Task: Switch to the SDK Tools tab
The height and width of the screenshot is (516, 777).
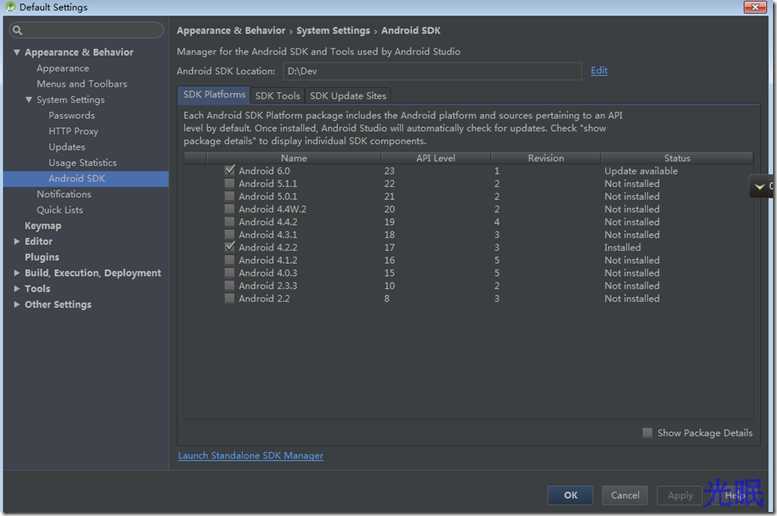Action: pyautogui.click(x=278, y=96)
